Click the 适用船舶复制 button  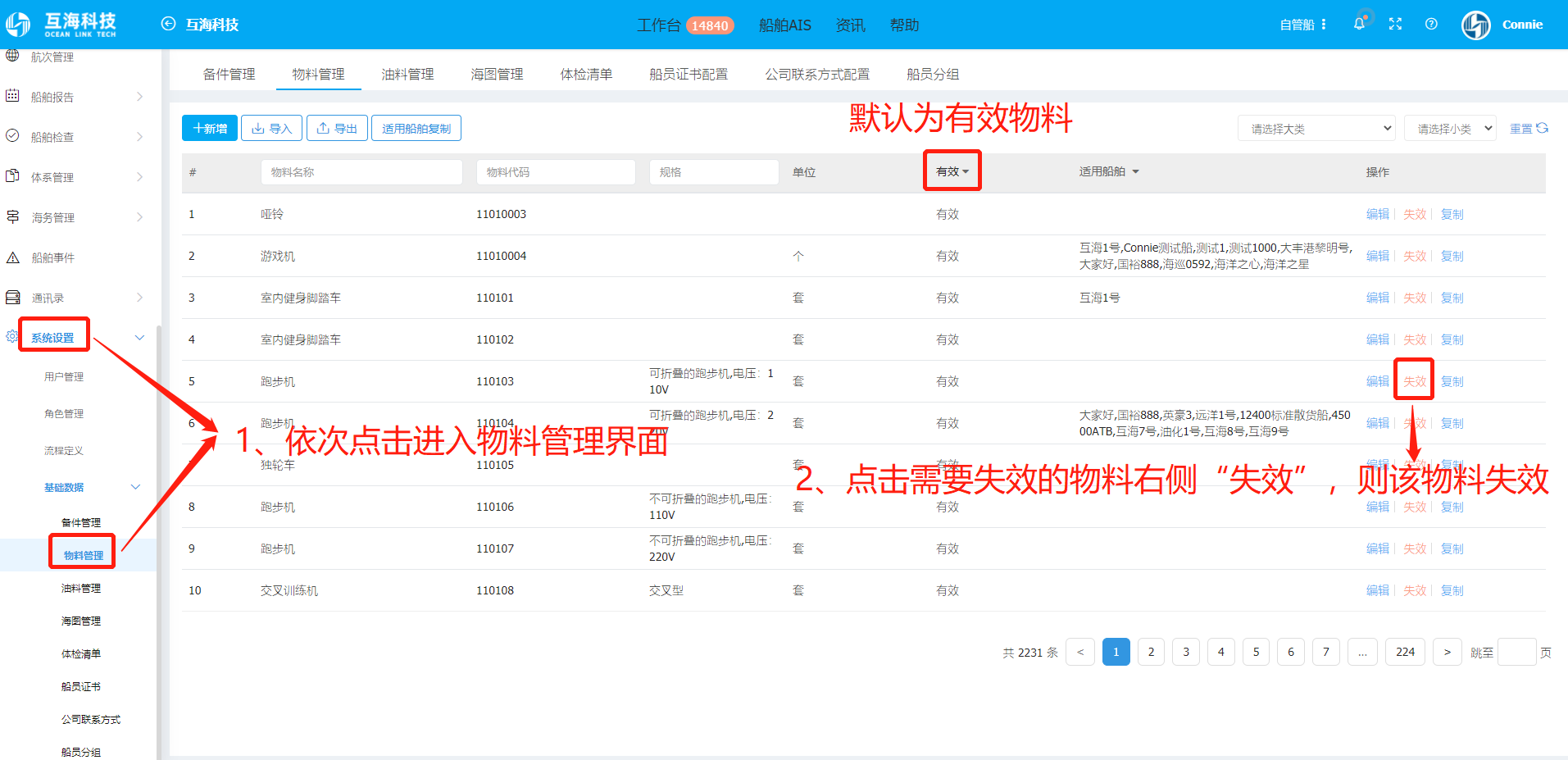tap(416, 128)
